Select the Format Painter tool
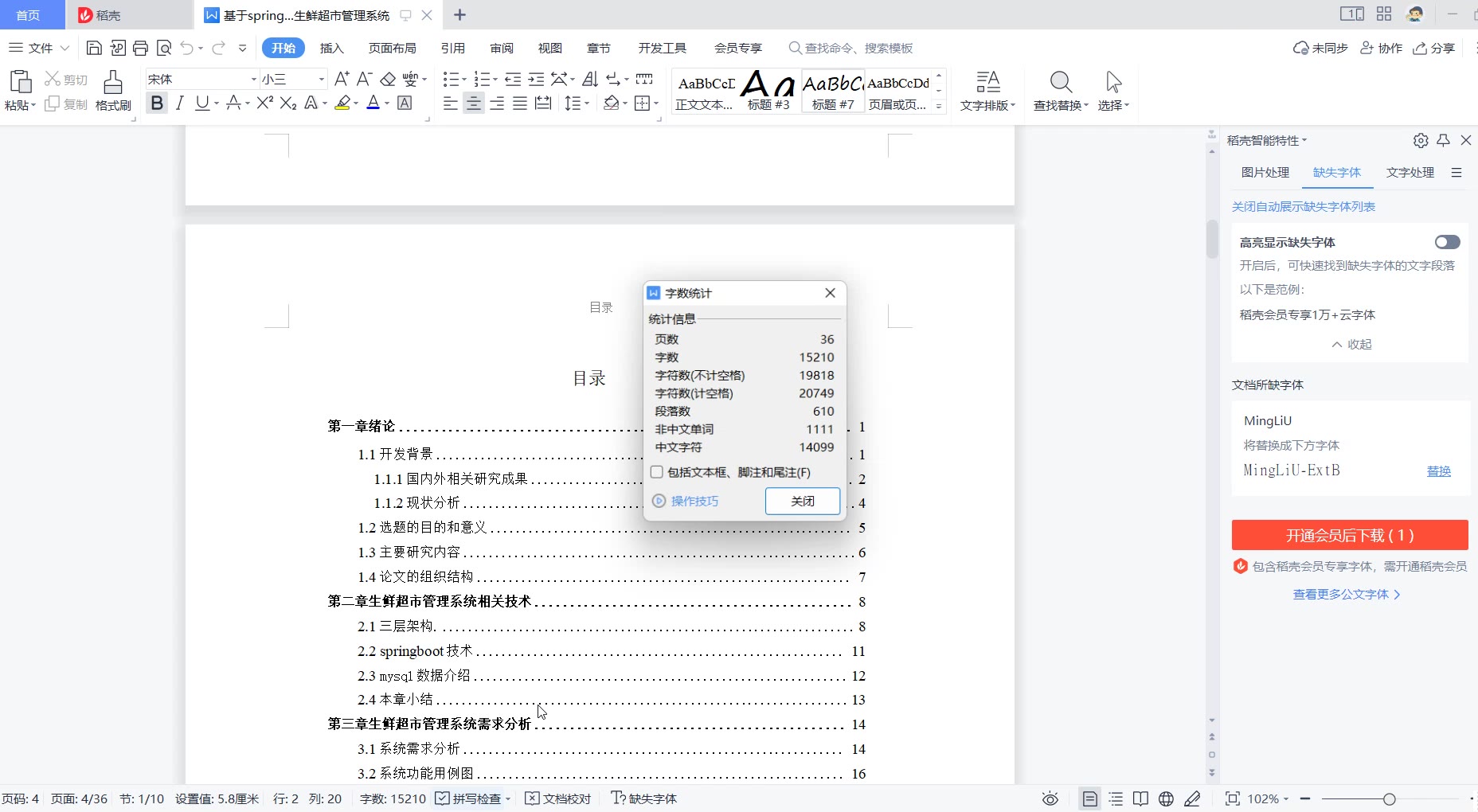Screen dimensions: 1478x812 click(x=113, y=90)
